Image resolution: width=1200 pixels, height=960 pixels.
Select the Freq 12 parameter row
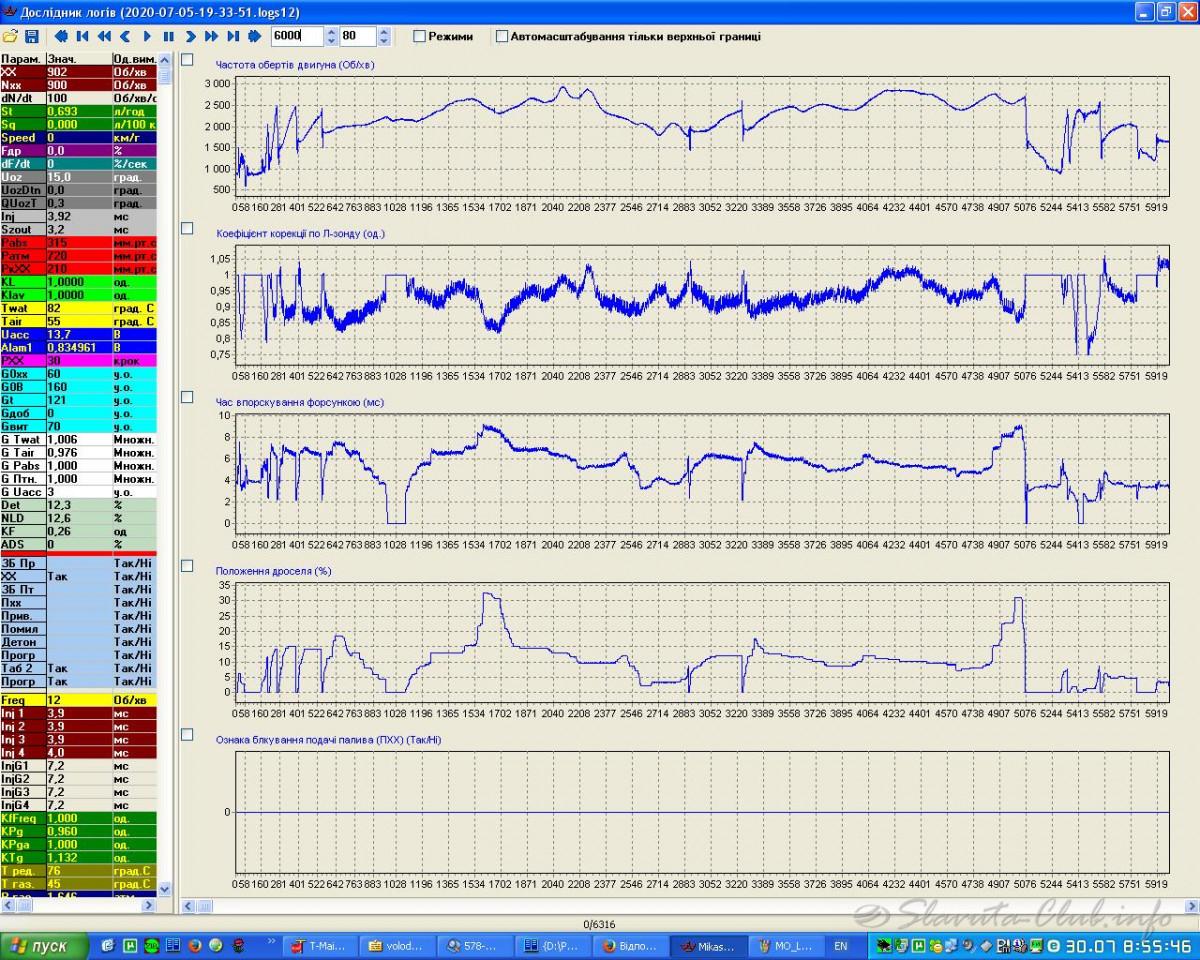click(x=79, y=700)
